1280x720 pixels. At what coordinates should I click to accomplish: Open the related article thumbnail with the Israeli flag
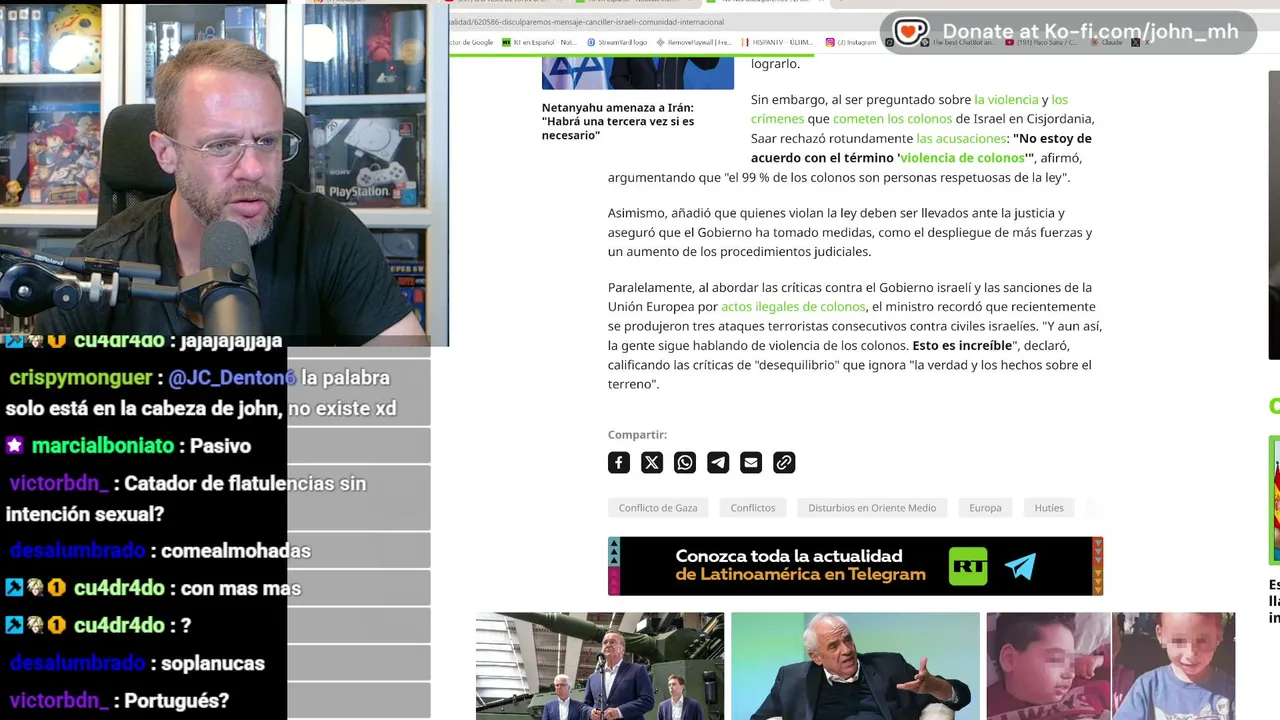click(638, 73)
